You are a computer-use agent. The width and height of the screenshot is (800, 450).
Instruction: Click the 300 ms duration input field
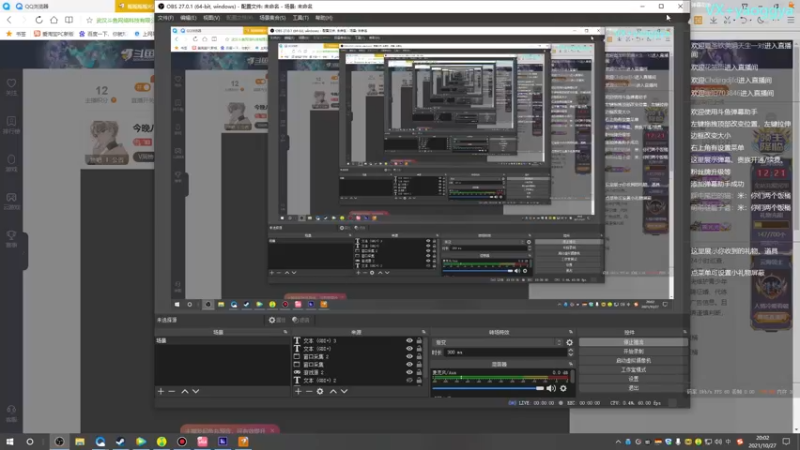pos(505,353)
